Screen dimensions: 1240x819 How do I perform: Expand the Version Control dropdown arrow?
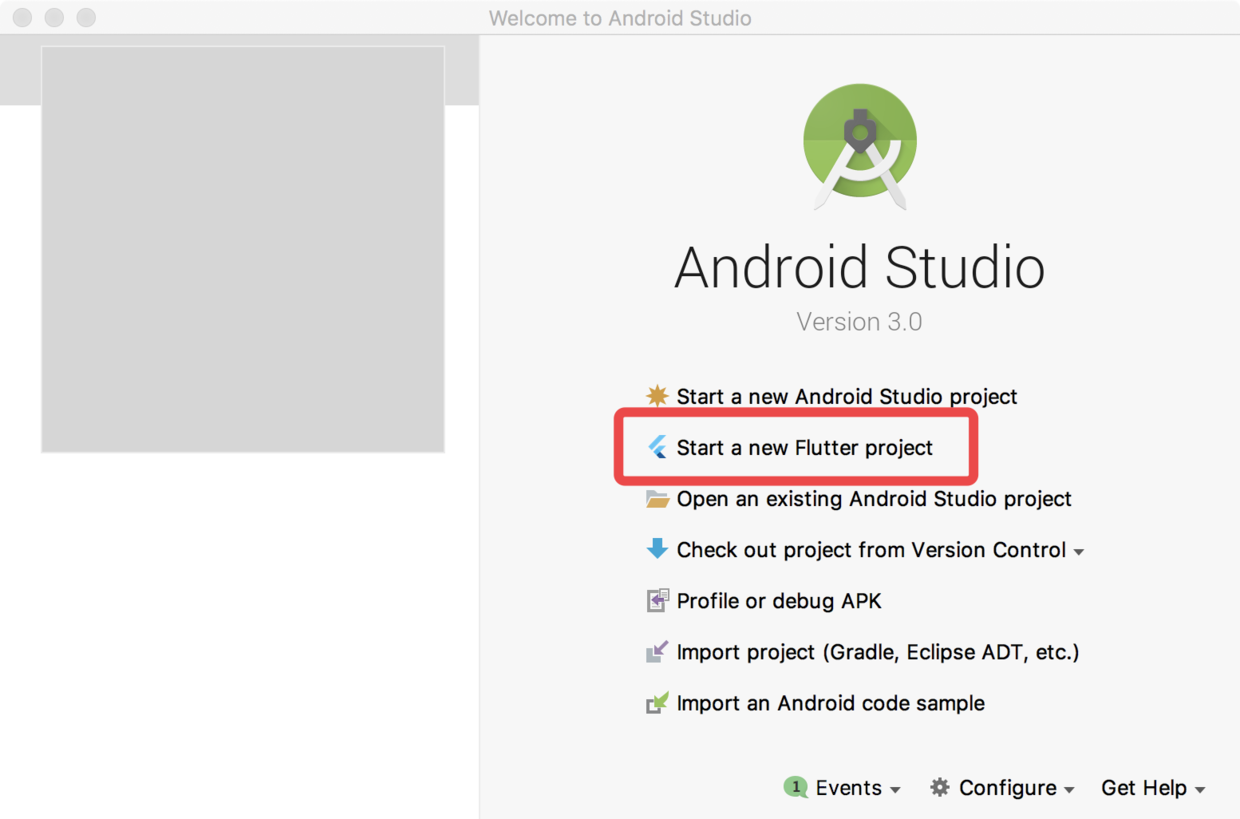[x=1079, y=552]
